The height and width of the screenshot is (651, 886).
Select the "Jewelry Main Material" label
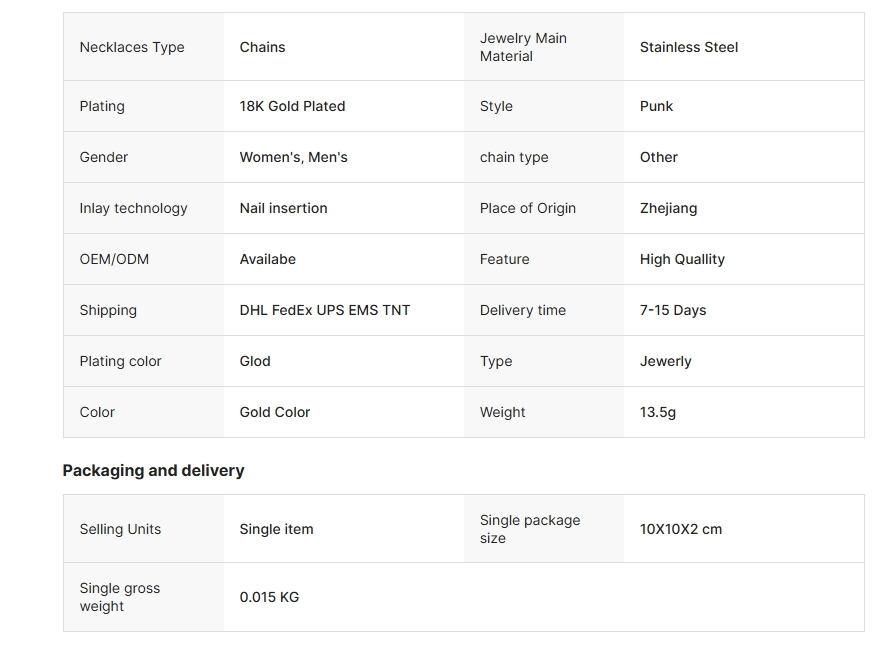click(x=523, y=47)
